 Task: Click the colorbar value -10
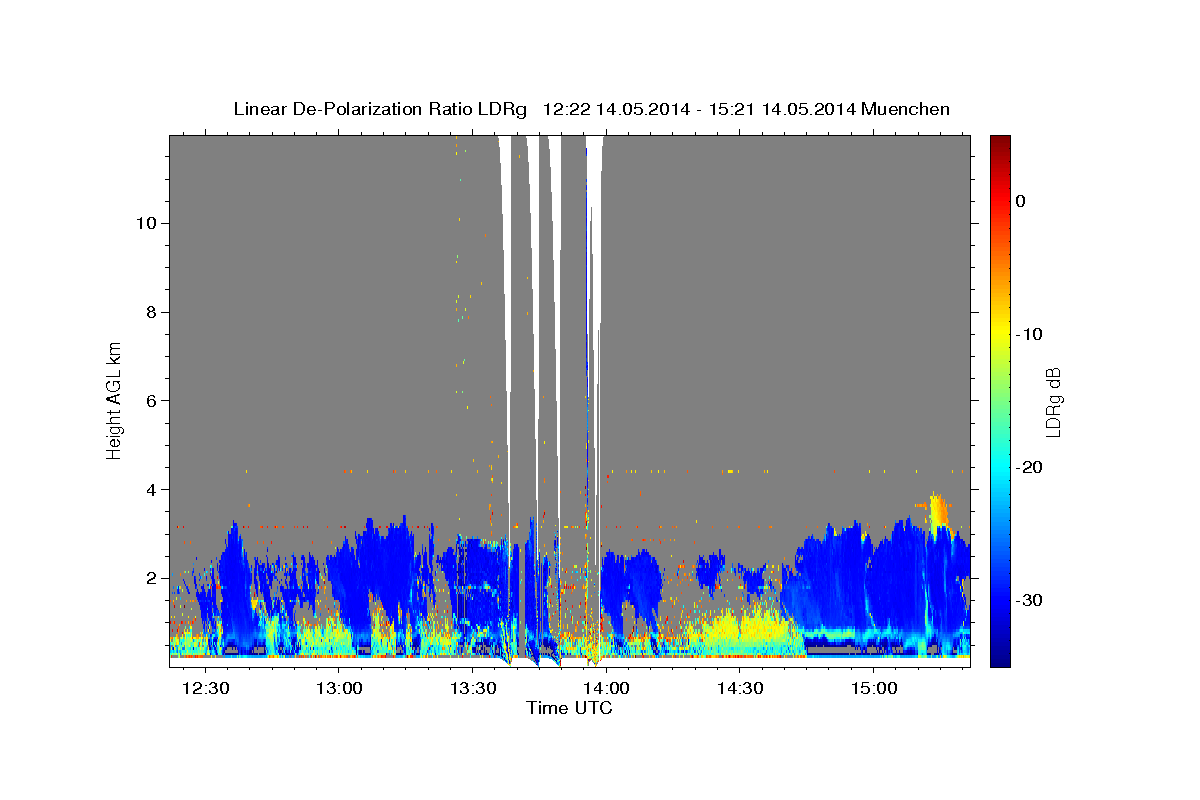[1029, 334]
